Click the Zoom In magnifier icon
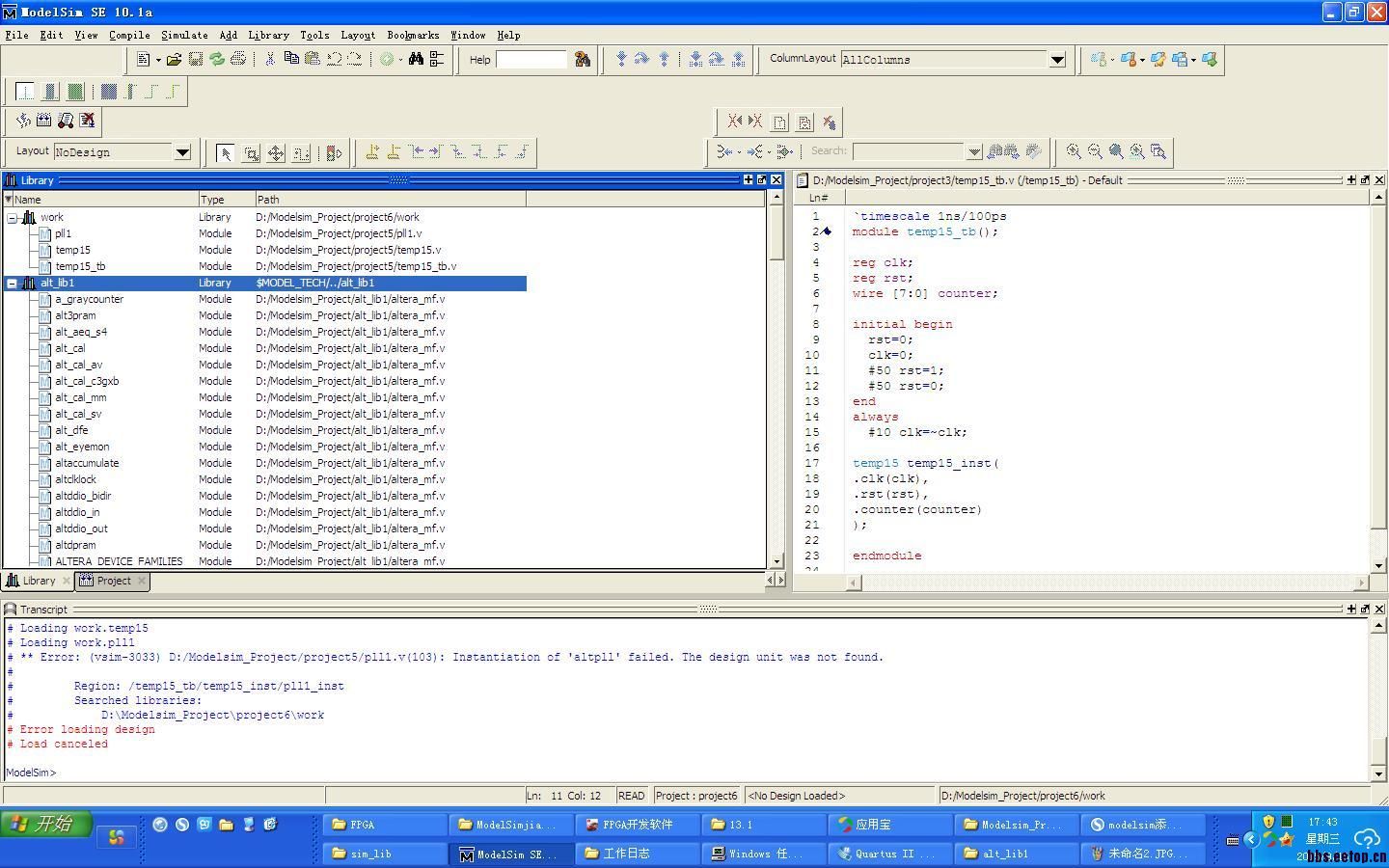 [1074, 151]
